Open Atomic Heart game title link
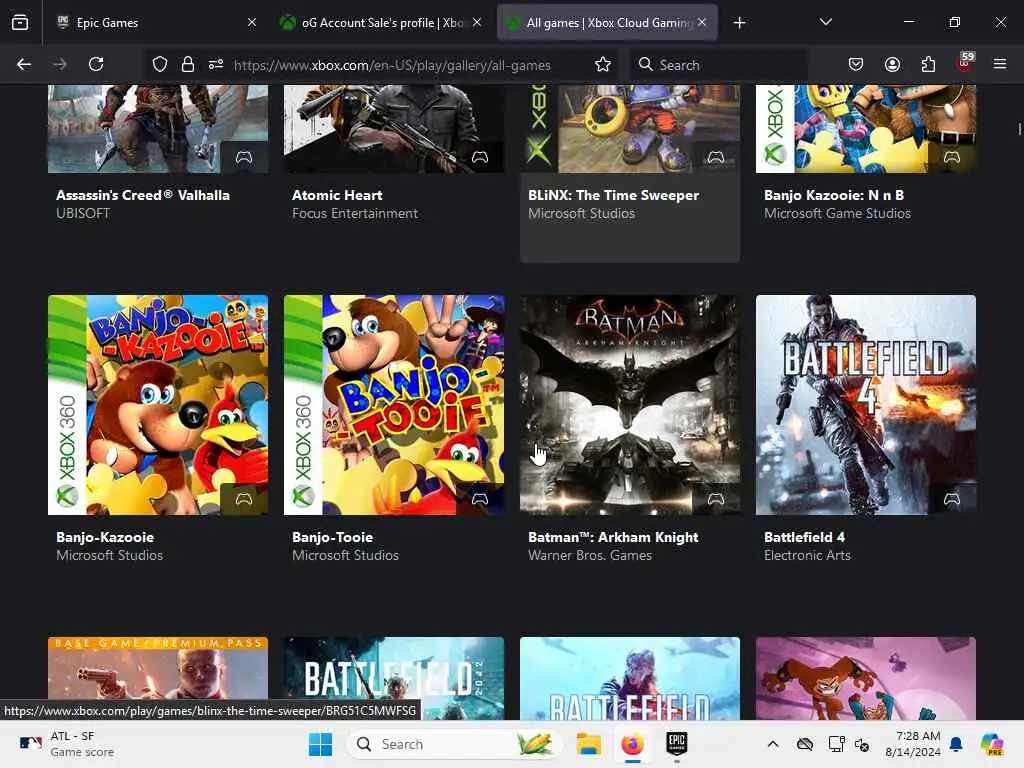Screen dimensions: 1024x768 337,195
